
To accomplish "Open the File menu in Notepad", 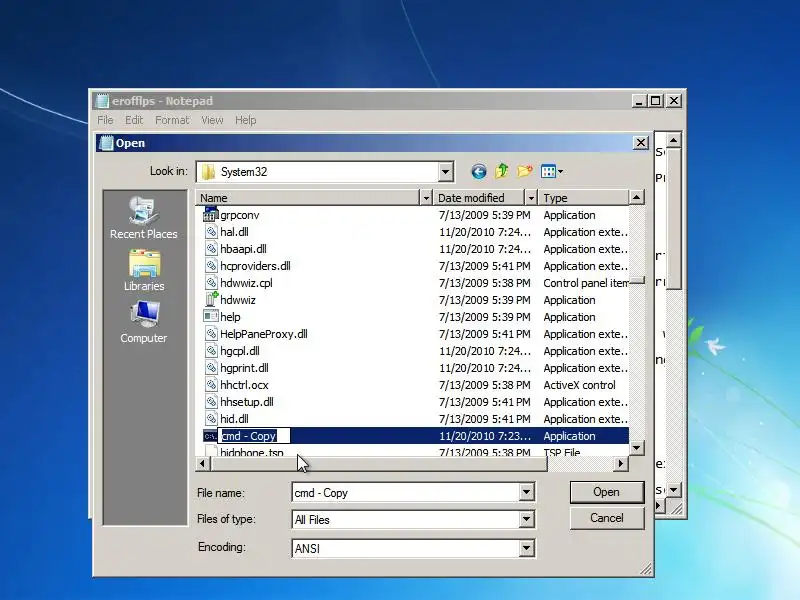I will [x=105, y=120].
